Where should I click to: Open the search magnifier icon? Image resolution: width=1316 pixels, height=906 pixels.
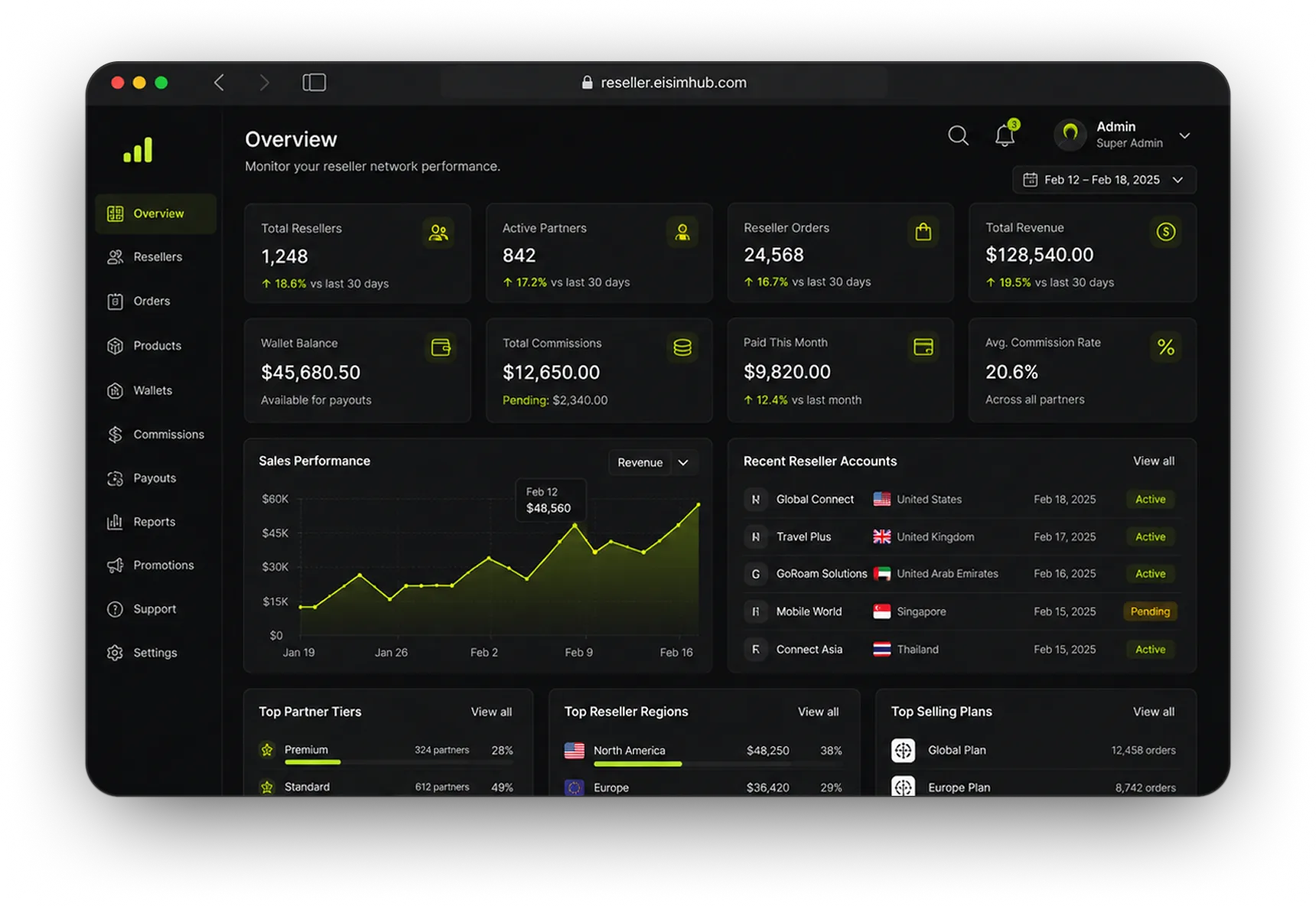958,135
